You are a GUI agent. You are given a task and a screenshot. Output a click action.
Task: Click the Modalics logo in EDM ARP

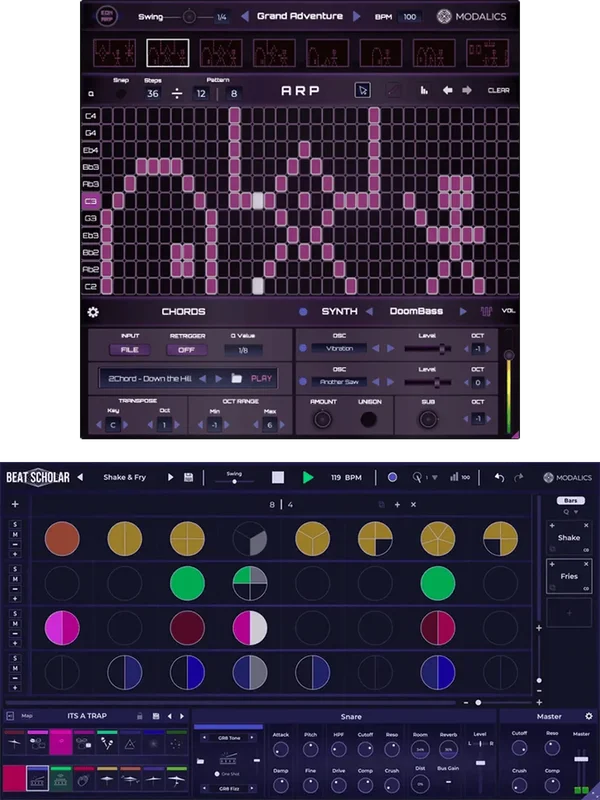(x=471, y=16)
